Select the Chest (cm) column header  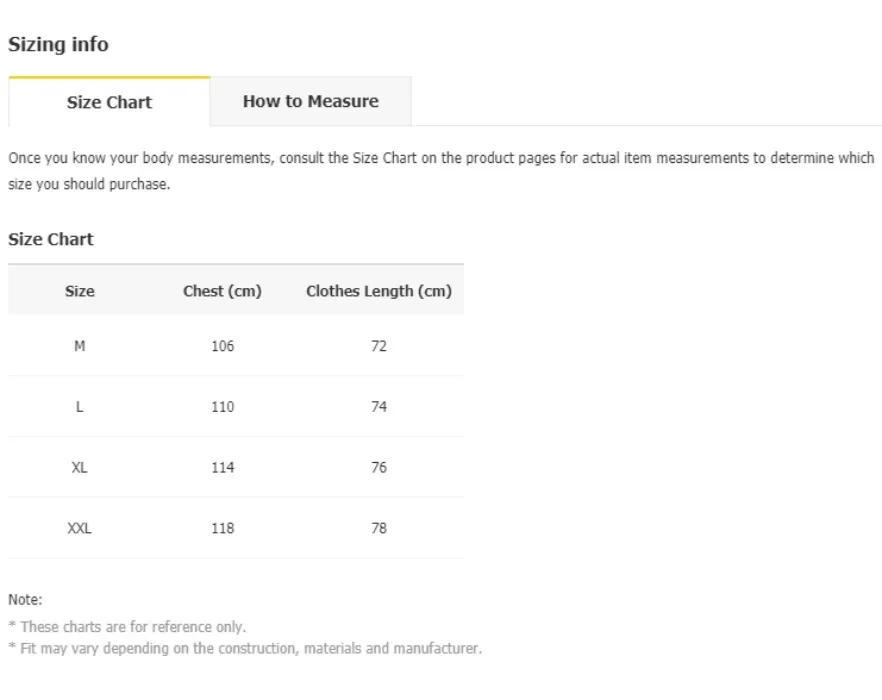coord(222,291)
